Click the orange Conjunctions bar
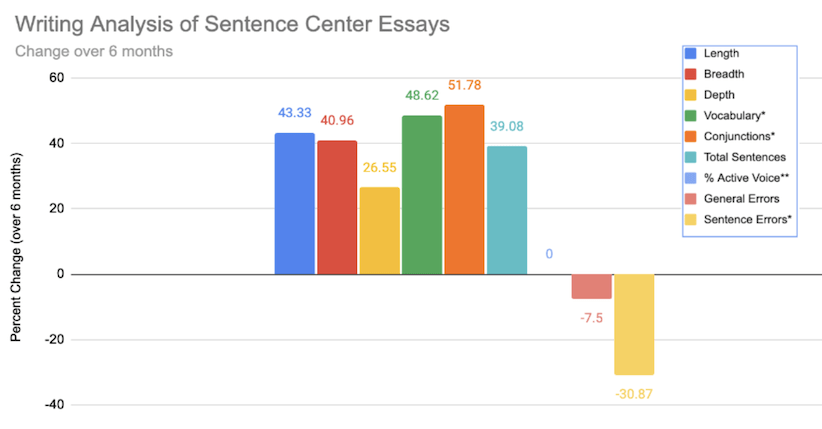 (x=464, y=189)
